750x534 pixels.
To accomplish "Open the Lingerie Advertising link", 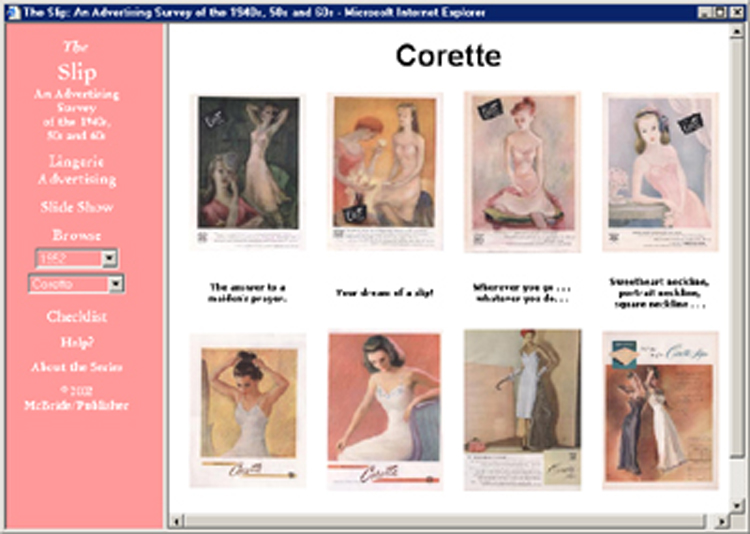I will tap(77, 170).
